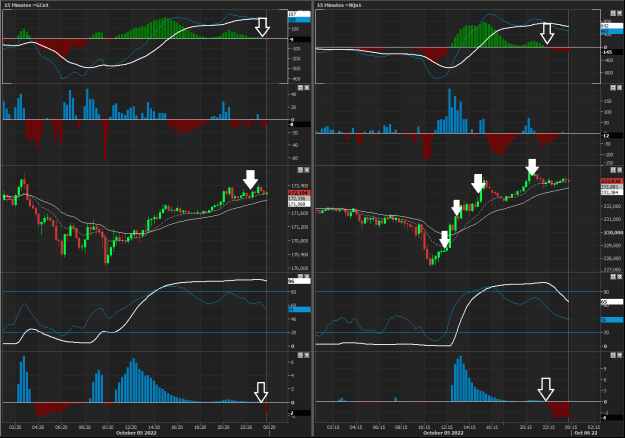This screenshot has height=438, width=625.
Task: Minimize the NQn1 bottom histogram panel
Action: tap(613, 355)
